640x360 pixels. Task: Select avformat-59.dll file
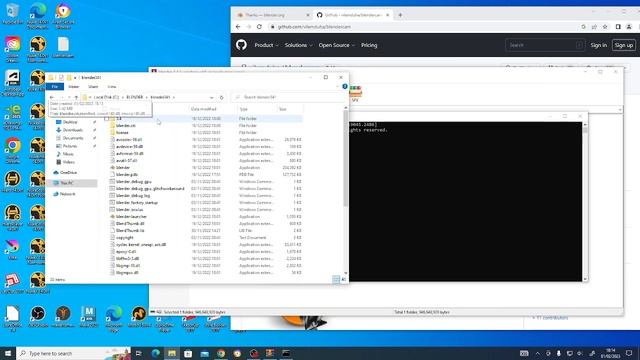[x=129, y=153]
